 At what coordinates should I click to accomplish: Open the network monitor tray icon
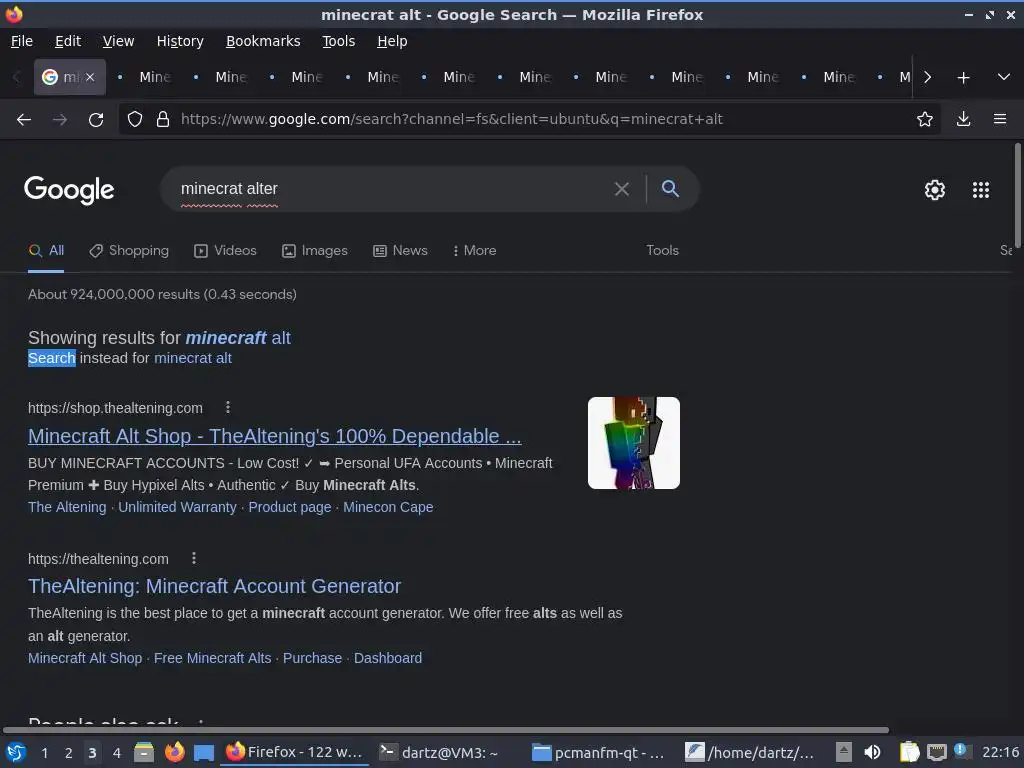[936, 752]
